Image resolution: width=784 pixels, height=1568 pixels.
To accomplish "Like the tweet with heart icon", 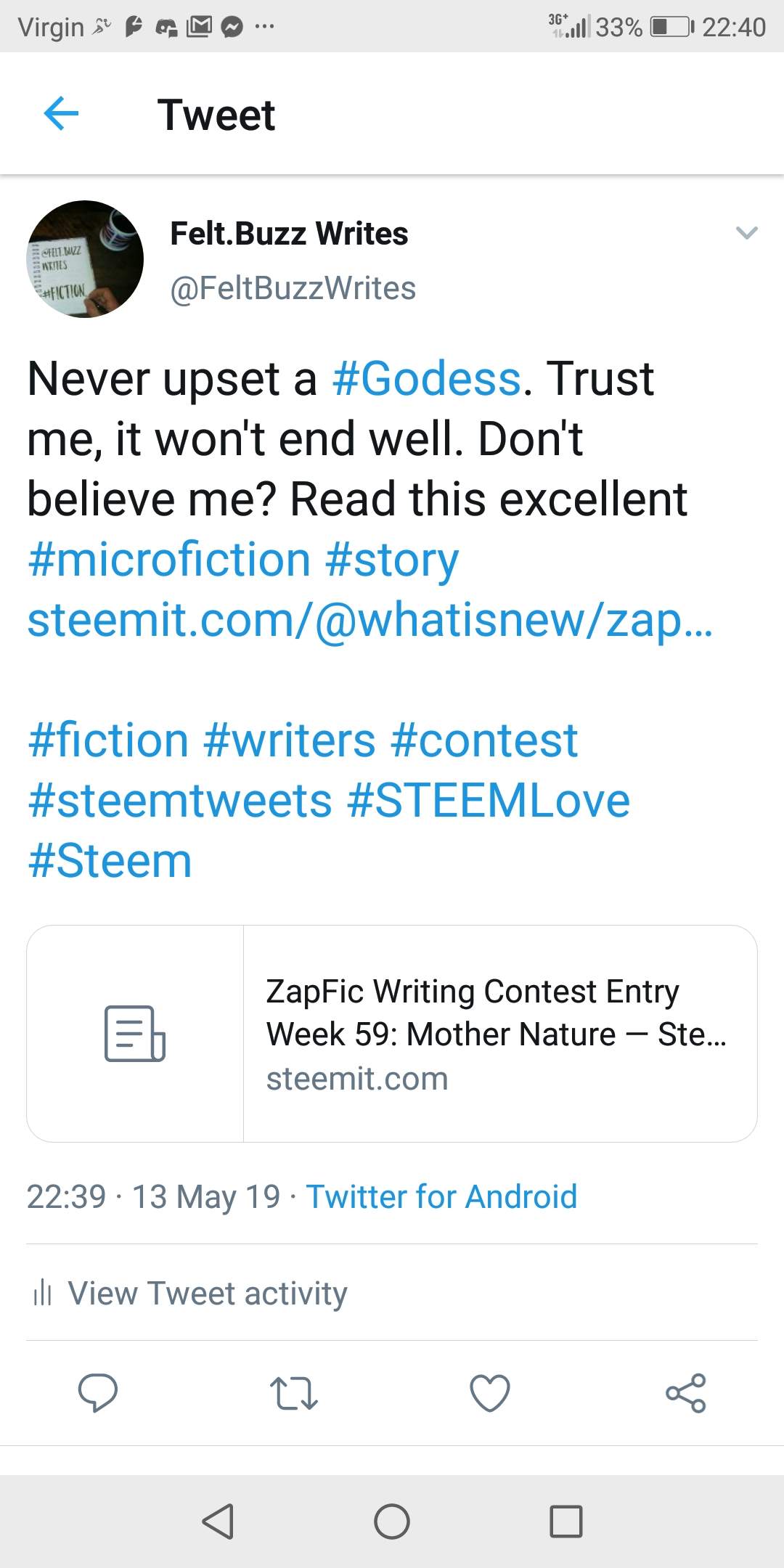I will 490,1393.
